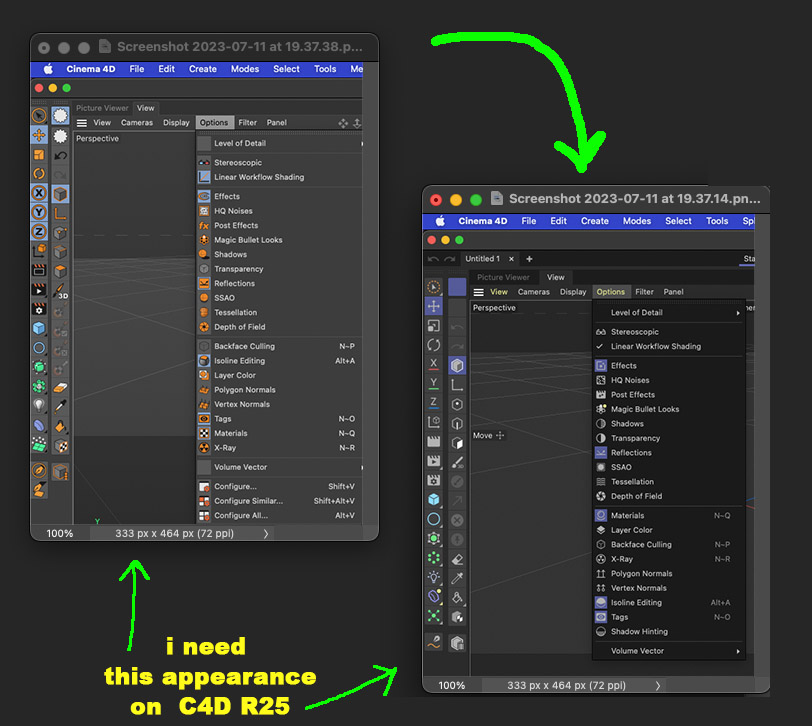Image resolution: width=812 pixels, height=726 pixels.
Task: Click 100% zoom field in left window
Action: pyautogui.click(x=60, y=533)
